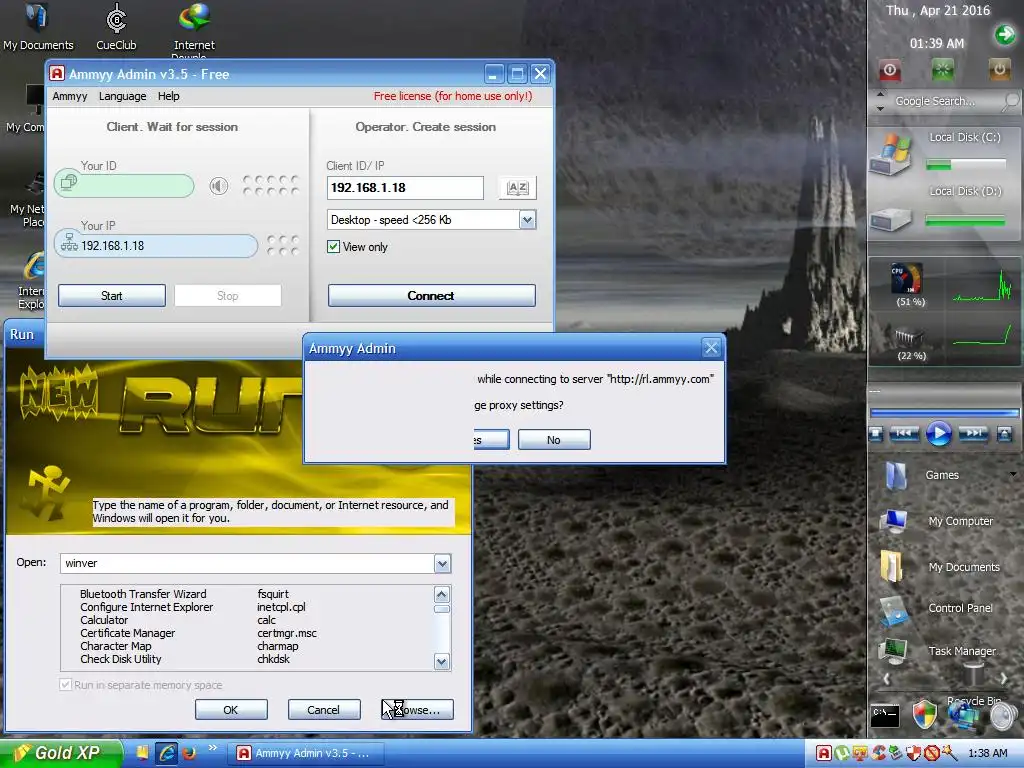Open Control Panel in sidebar list

960,608
